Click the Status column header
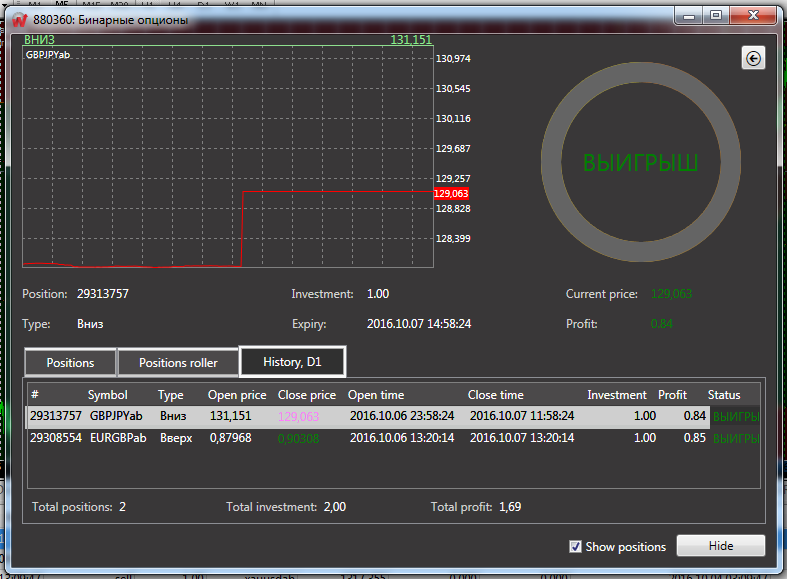Image resolution: width=787 pixels, height=579 pixels. (725, 395)
